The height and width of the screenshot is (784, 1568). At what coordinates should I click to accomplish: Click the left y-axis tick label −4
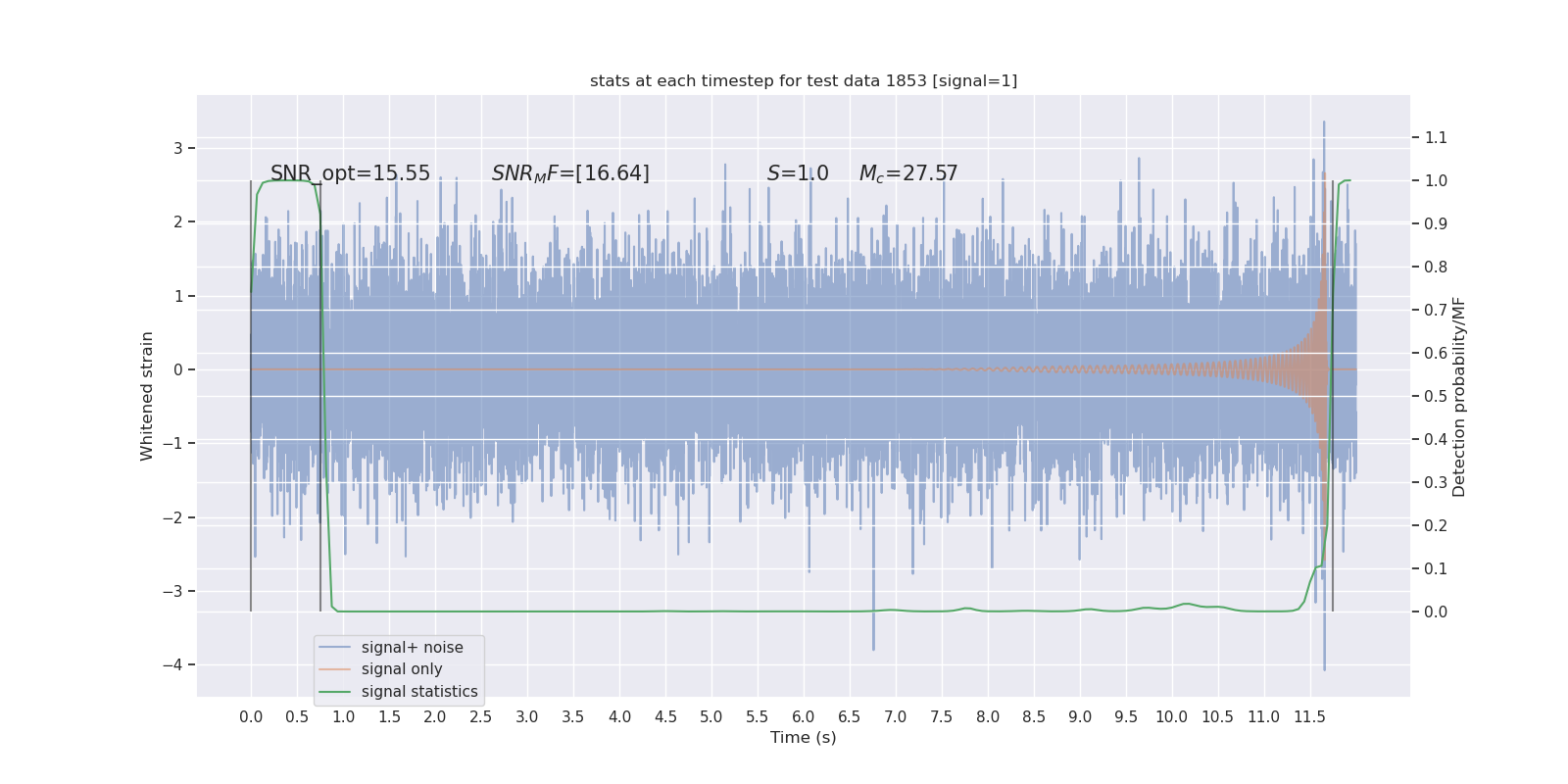click(x=172, y=664)
